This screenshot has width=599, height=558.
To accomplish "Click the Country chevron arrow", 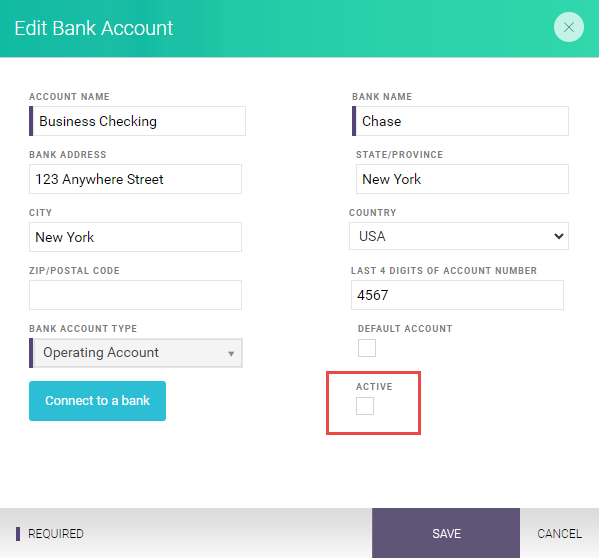I will coord(559,236).
